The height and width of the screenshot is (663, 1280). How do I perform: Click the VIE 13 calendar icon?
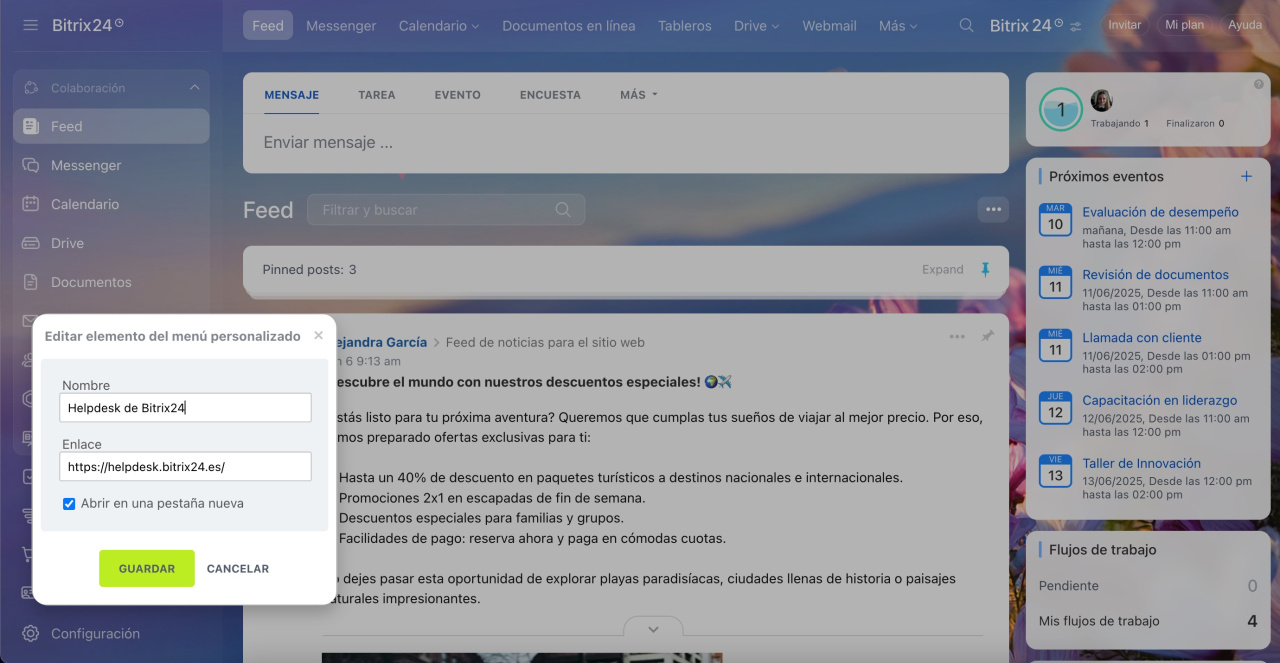pyautogui.click(x=1055, y=471)
